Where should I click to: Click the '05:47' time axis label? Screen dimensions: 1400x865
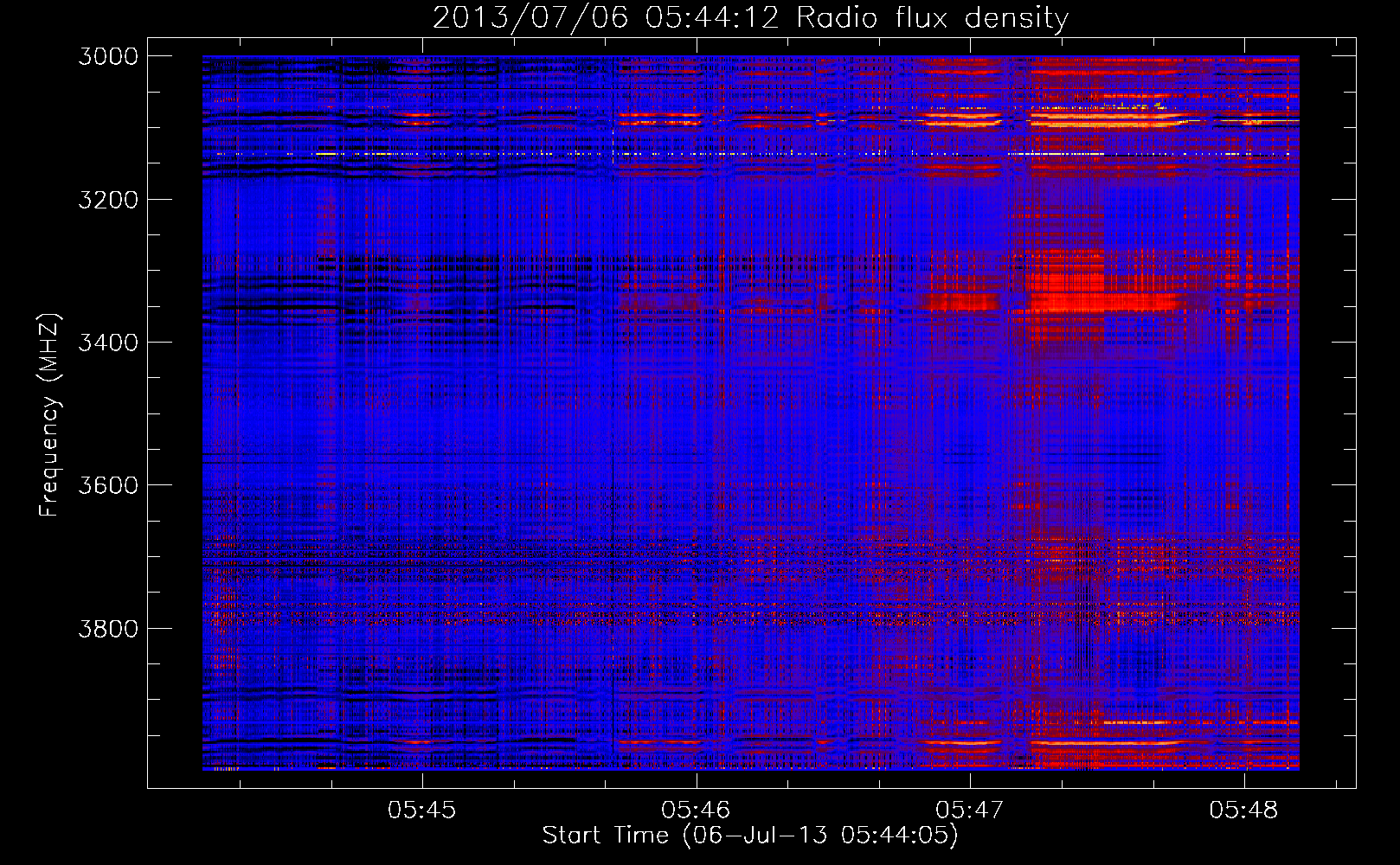point(970,810)
